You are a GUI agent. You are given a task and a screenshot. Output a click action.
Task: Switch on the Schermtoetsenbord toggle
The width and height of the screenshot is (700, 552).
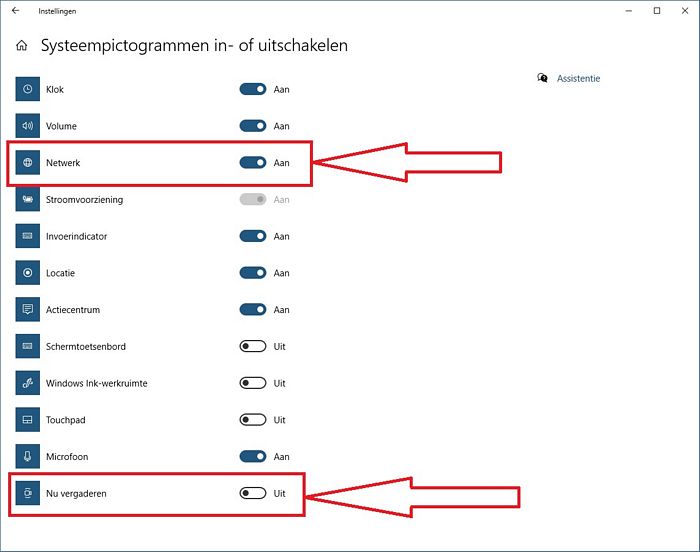click(253, 346)
